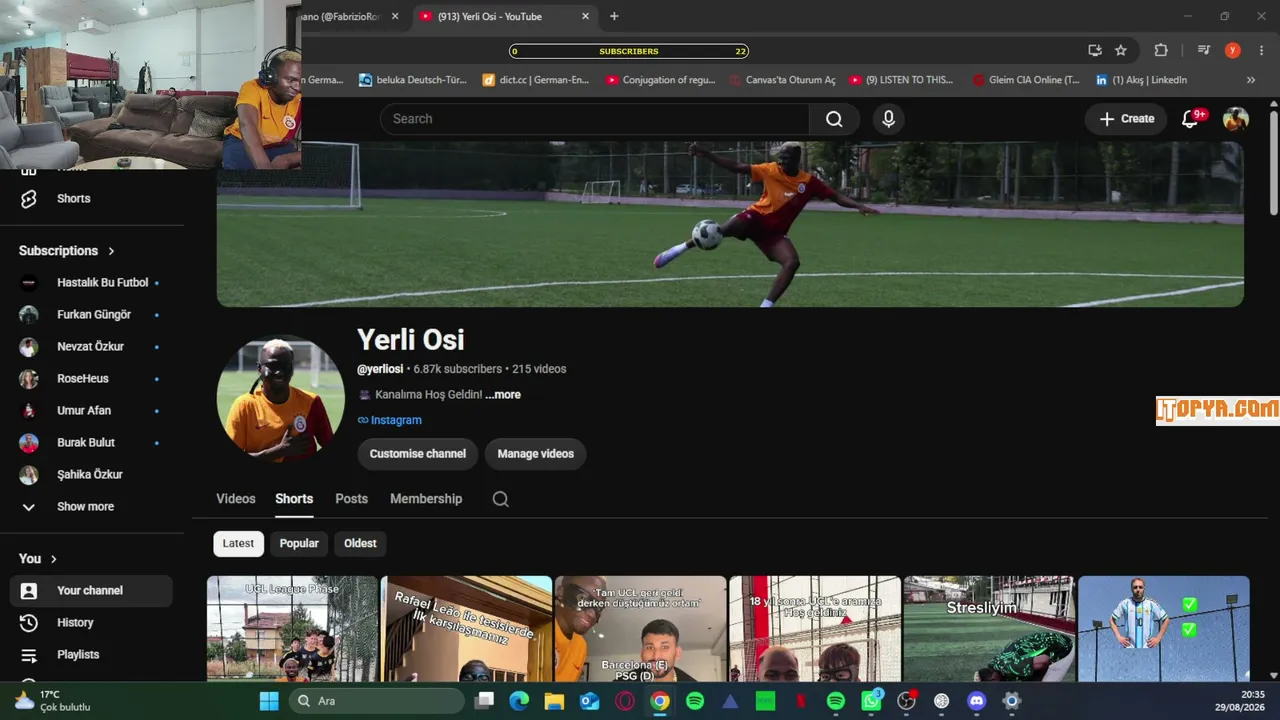The image size is (1280, 720).
Task: Click the install app icon in address bar
Action: point(1095,51)
